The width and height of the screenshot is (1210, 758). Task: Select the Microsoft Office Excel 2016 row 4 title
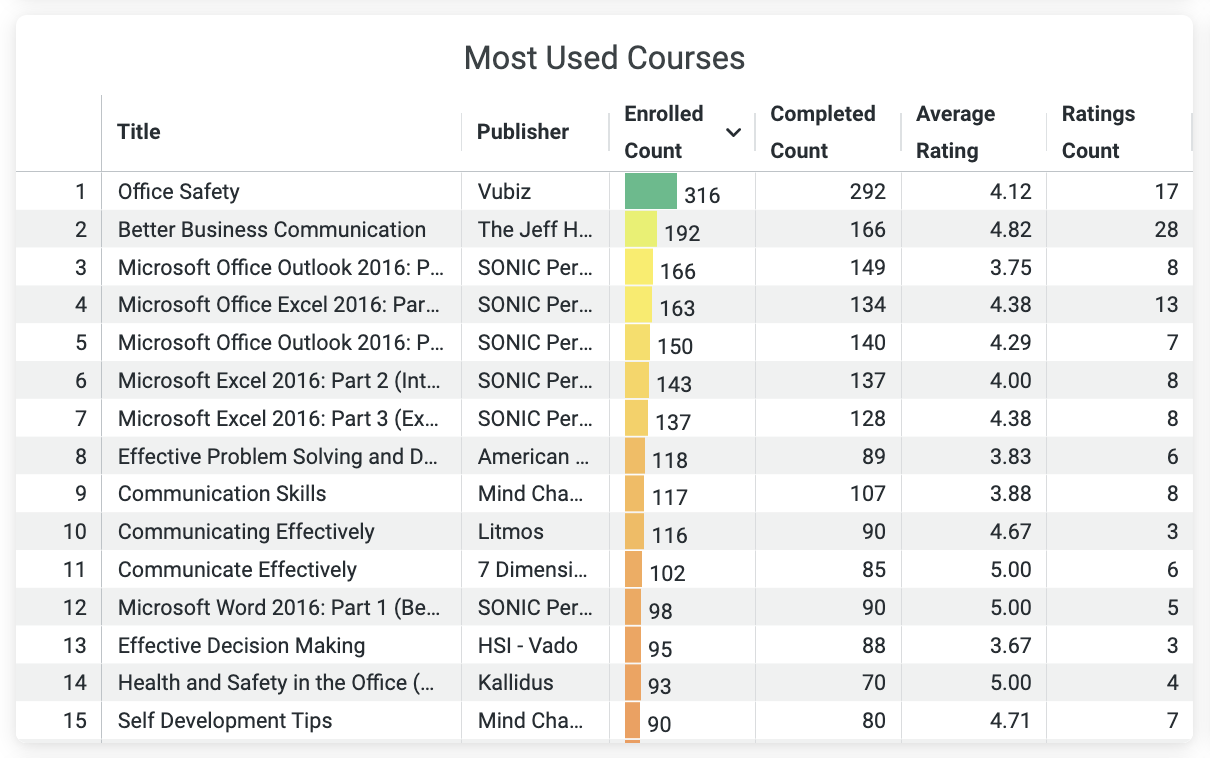coord(279,305)
